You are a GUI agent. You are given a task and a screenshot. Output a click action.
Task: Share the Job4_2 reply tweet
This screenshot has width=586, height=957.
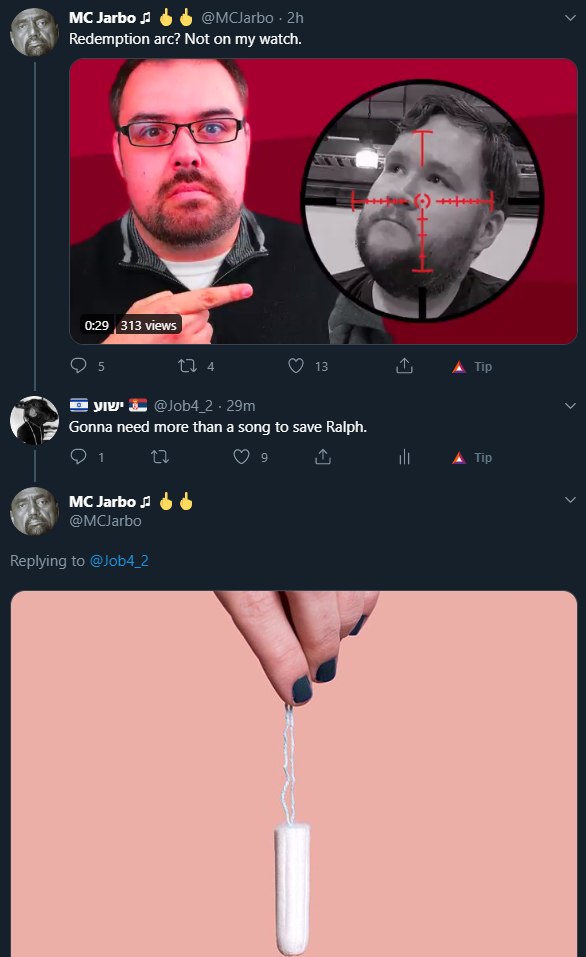click(323, 457)
